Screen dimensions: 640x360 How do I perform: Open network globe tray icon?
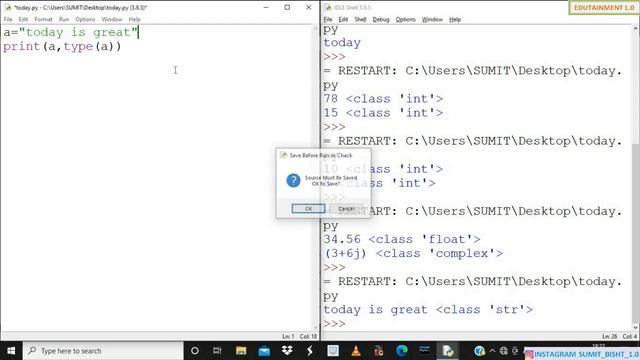point(504,351)
